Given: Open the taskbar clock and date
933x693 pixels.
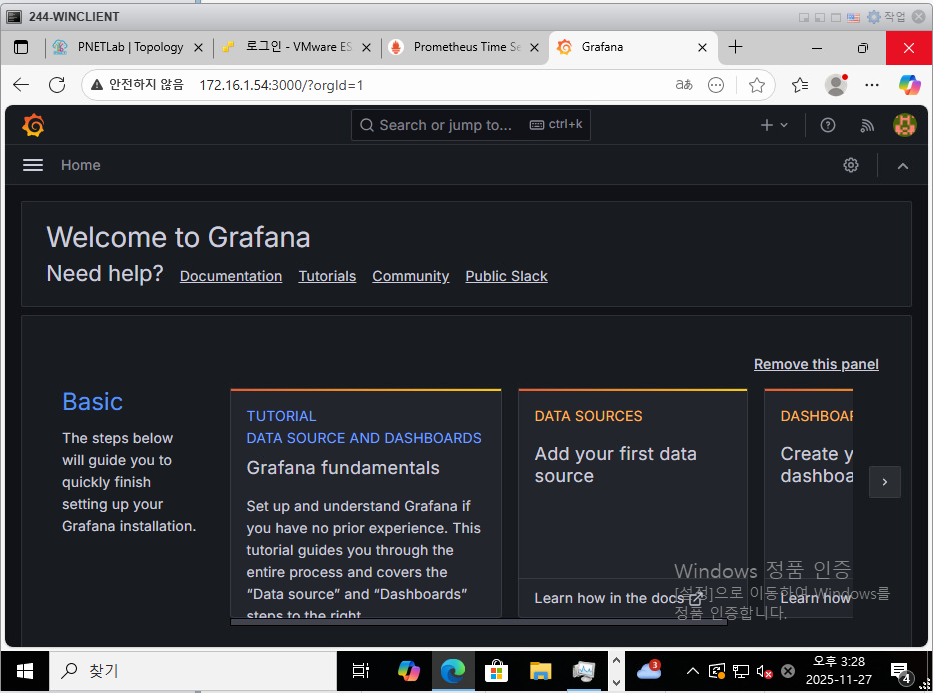Looking at the screenshot, I should point(838,670).
